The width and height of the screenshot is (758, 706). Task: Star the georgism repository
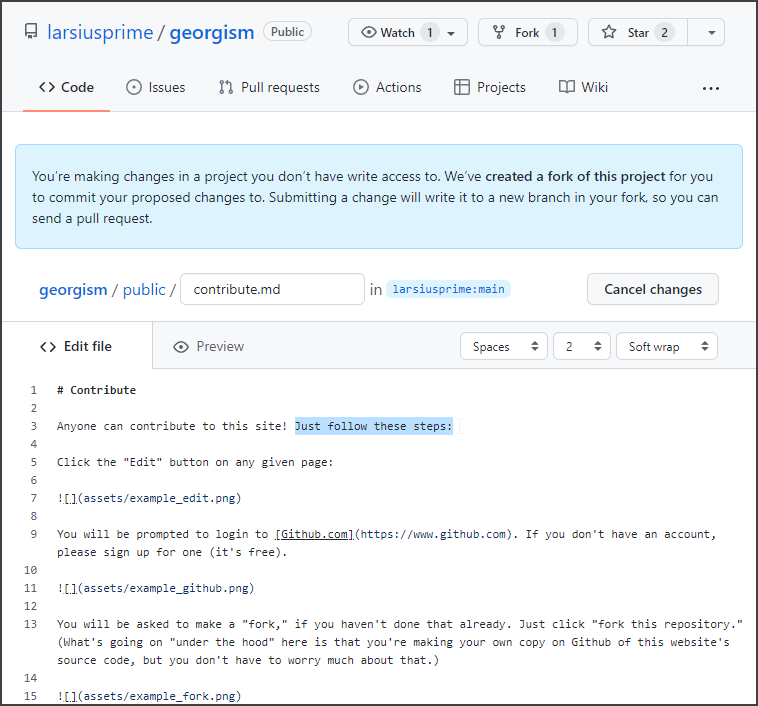point(638,32)
